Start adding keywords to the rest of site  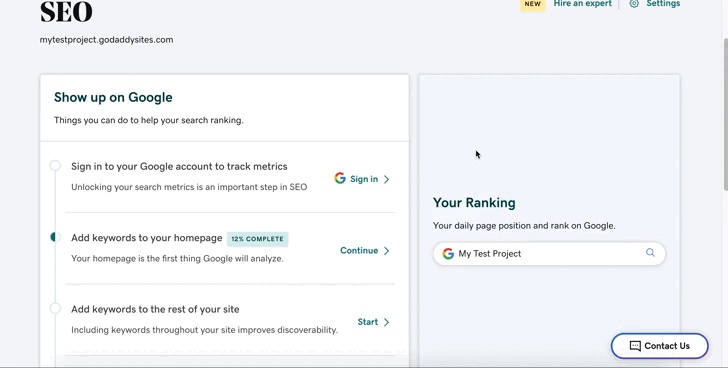click(367, 322)
